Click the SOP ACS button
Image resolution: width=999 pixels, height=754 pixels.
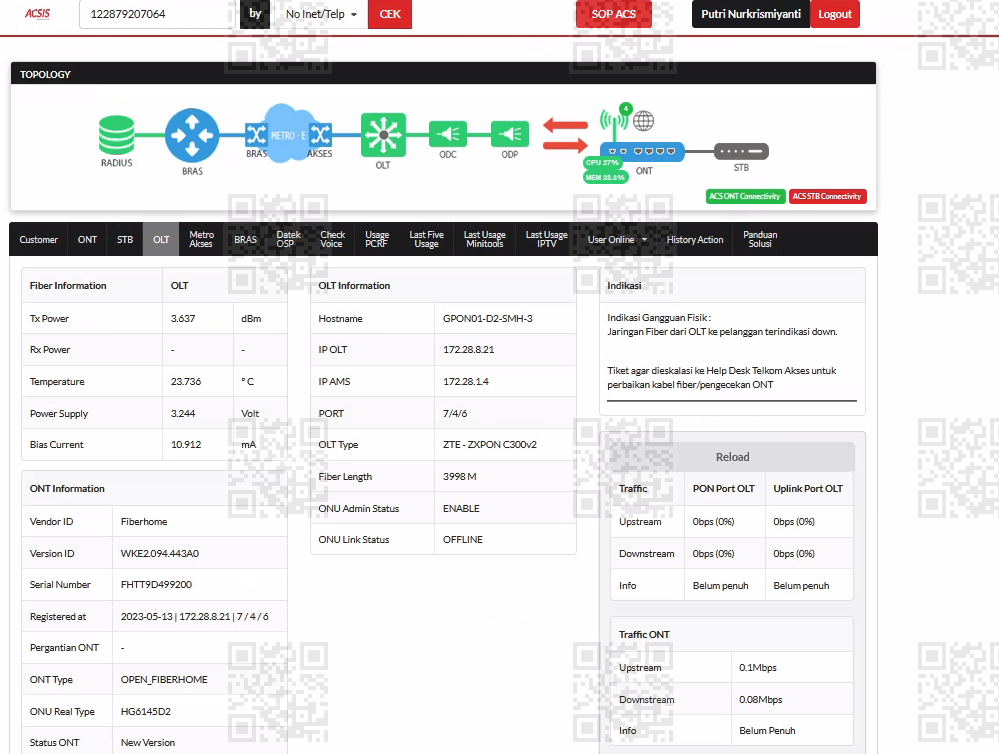614,14
